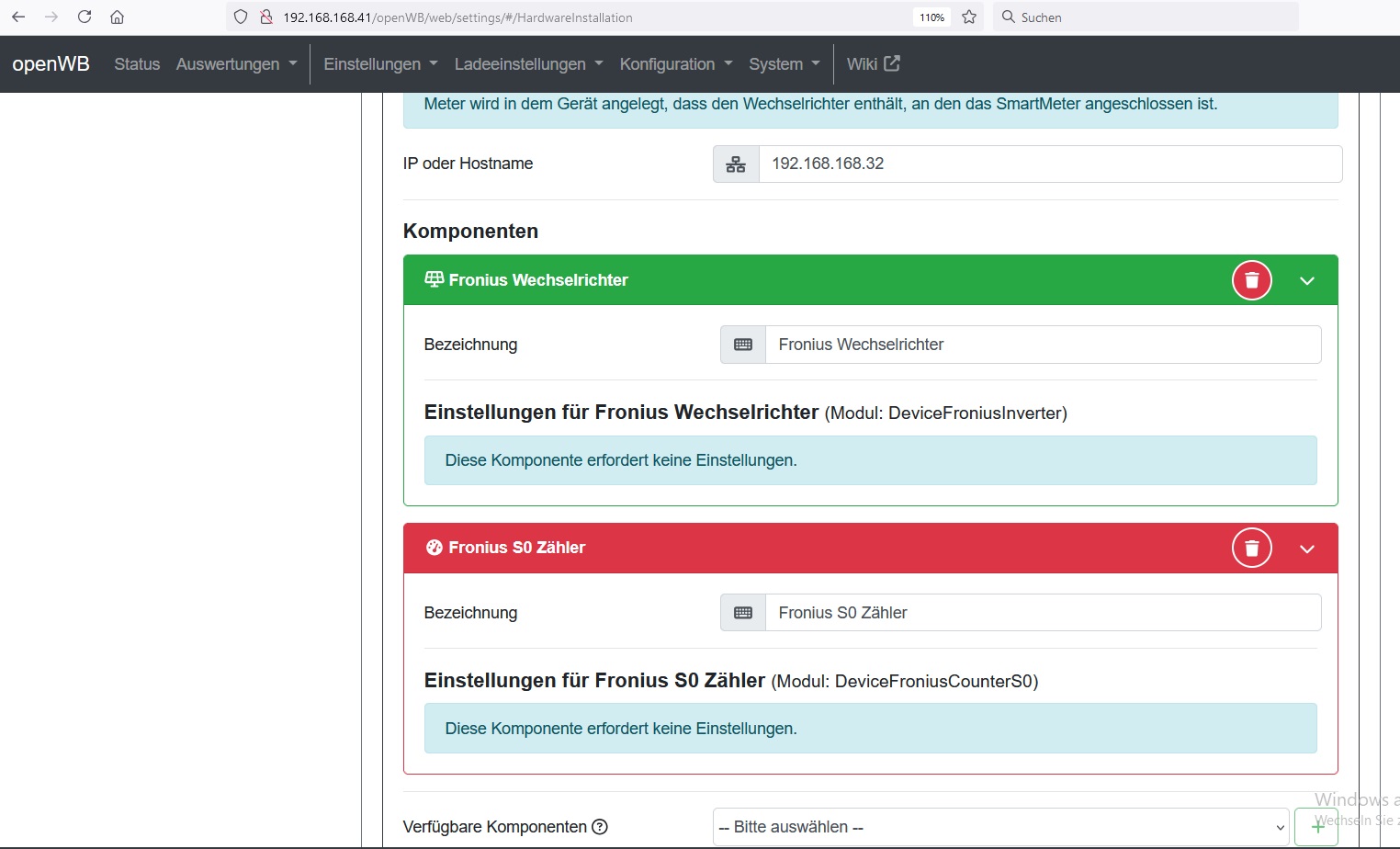
Task: Click the 110% zoom level indicator
Action: click(931, 17)
